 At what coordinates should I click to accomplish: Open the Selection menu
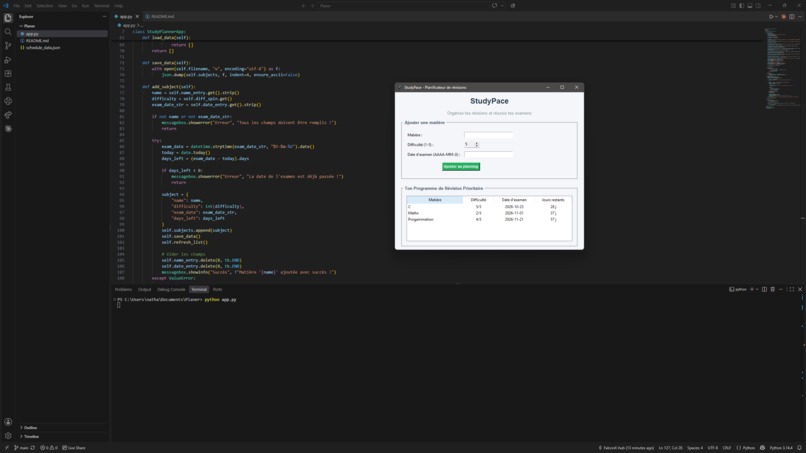click(45, 6)
